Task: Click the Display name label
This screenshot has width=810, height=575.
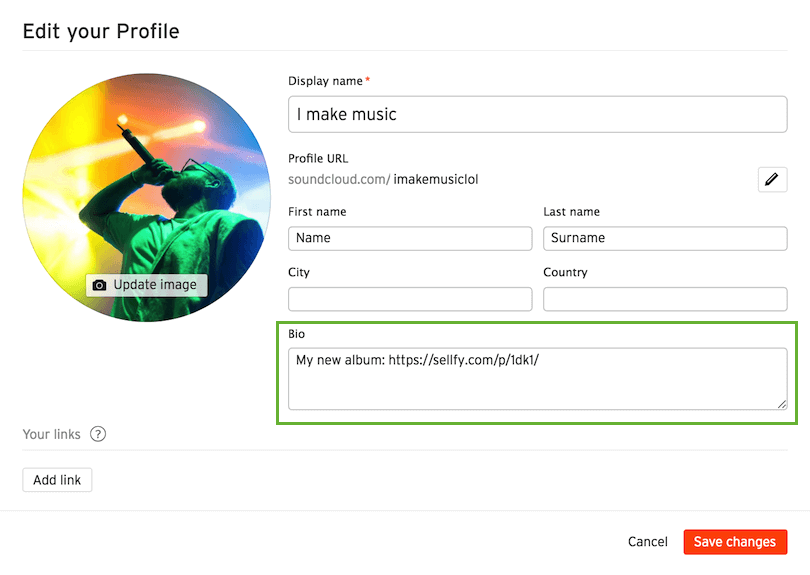Action: click(326, 81)
